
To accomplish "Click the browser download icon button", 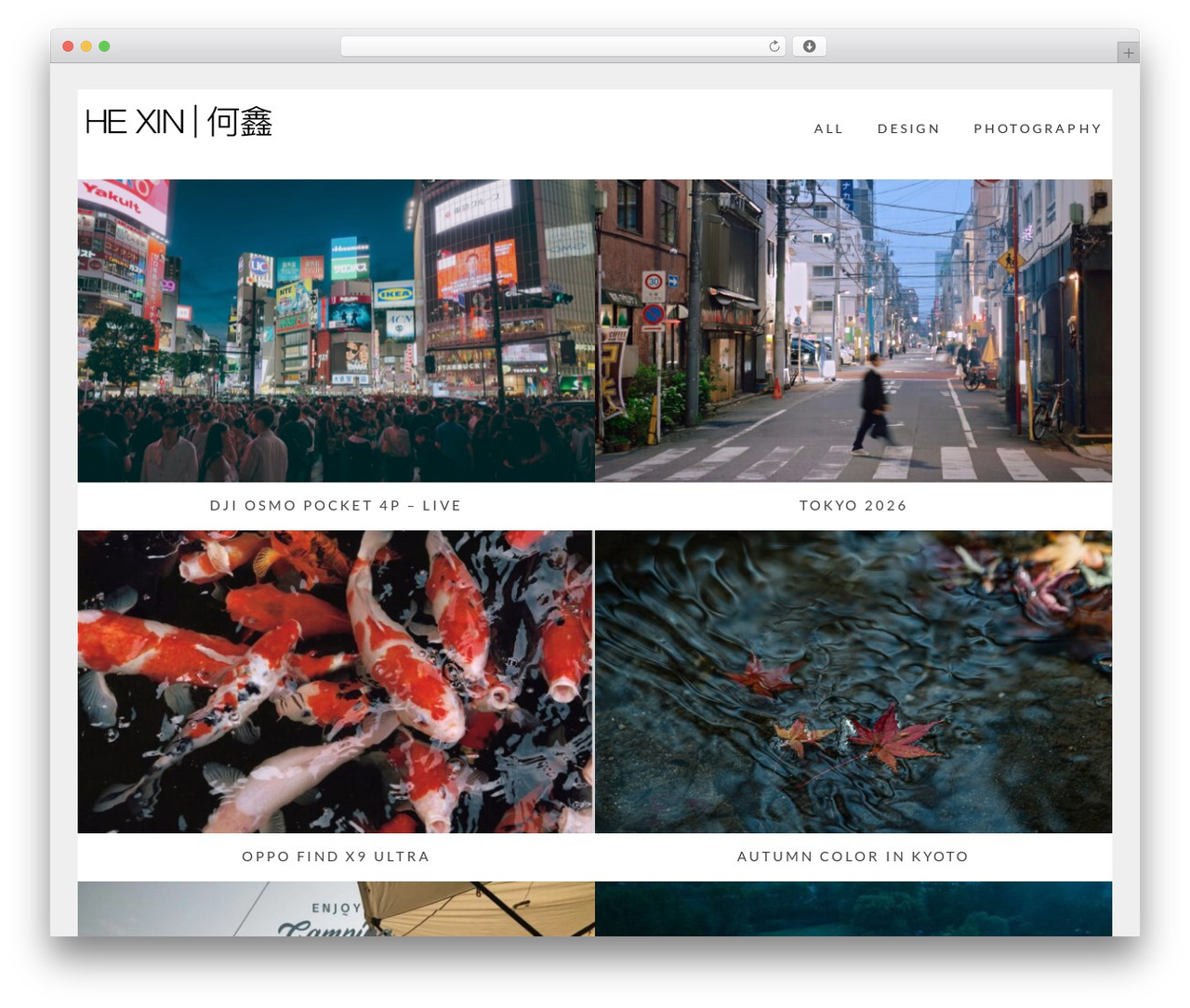I will click(809, 46).
